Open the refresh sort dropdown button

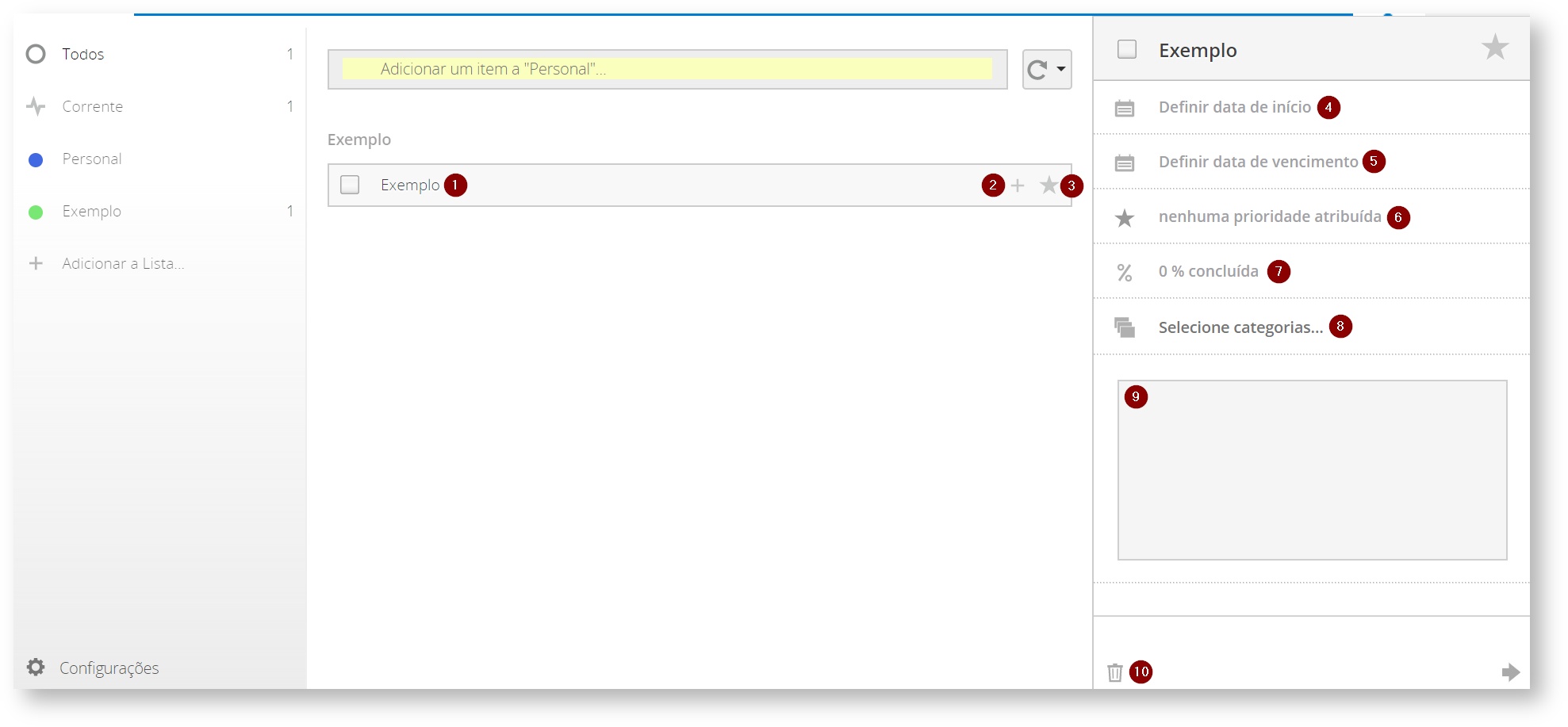pos(1046,70)
